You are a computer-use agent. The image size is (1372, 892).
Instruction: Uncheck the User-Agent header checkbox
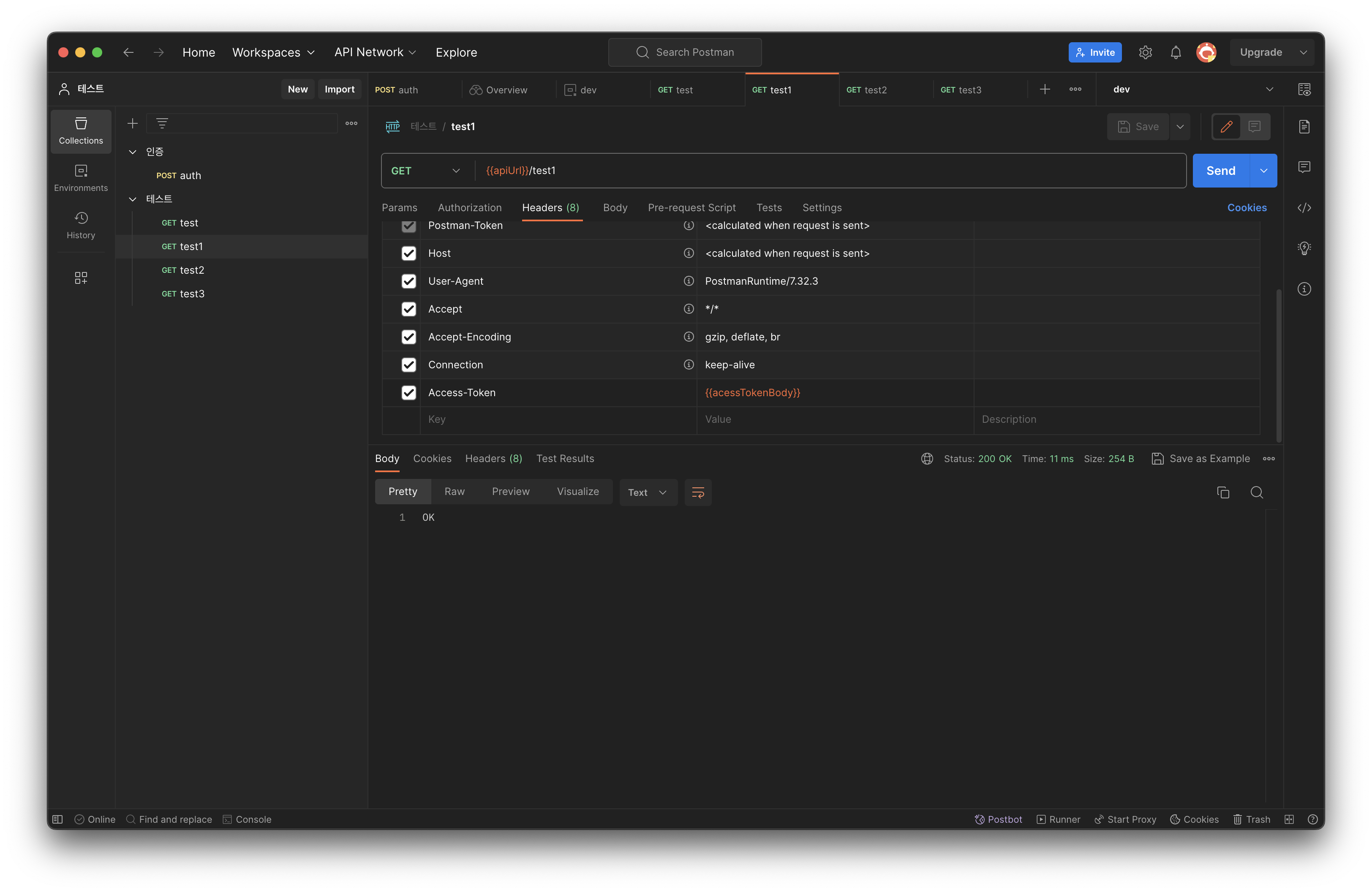pyautogui.click(x=409, y=281)
